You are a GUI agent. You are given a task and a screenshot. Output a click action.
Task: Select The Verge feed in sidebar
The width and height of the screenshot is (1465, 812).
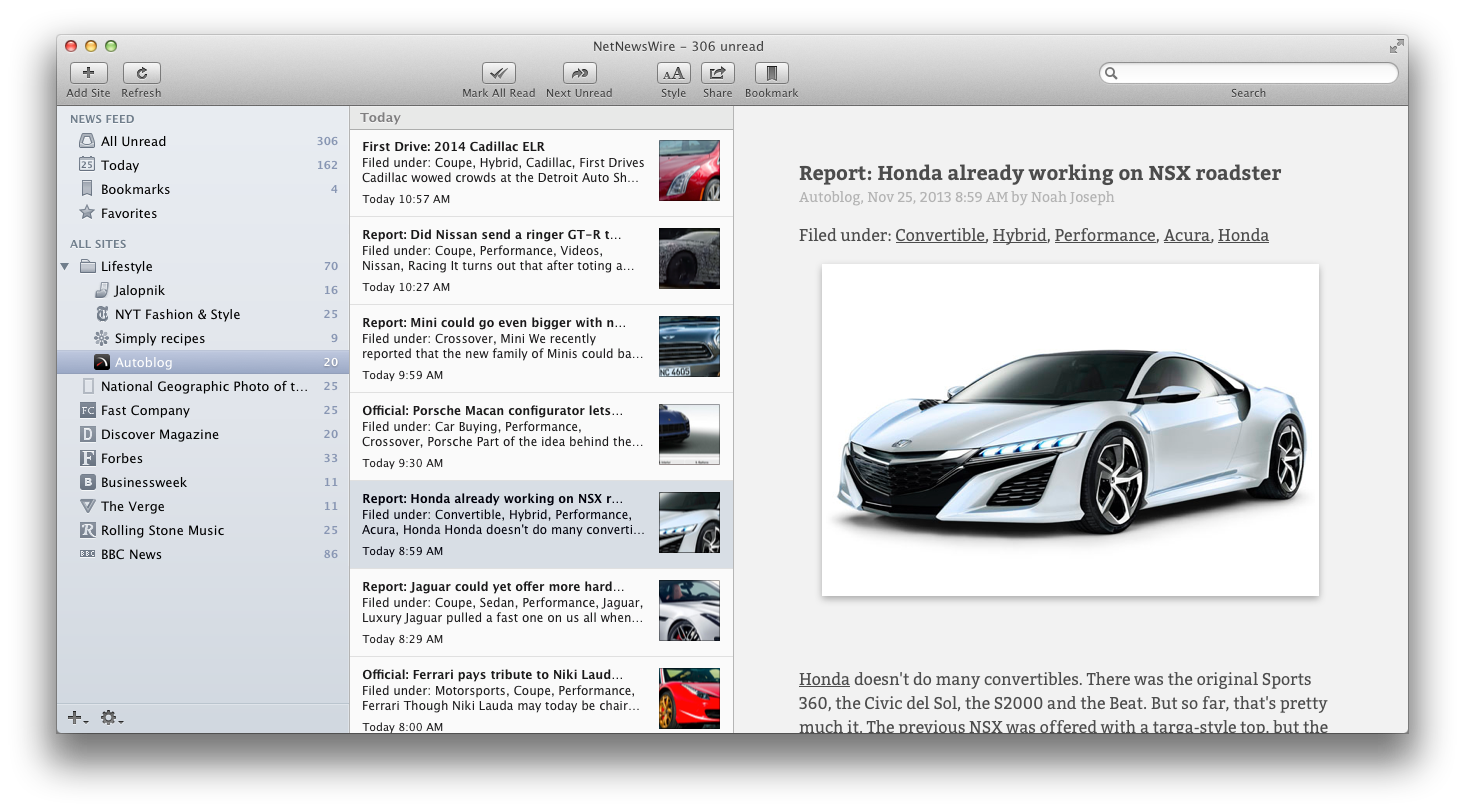click(x=132, y=506)
